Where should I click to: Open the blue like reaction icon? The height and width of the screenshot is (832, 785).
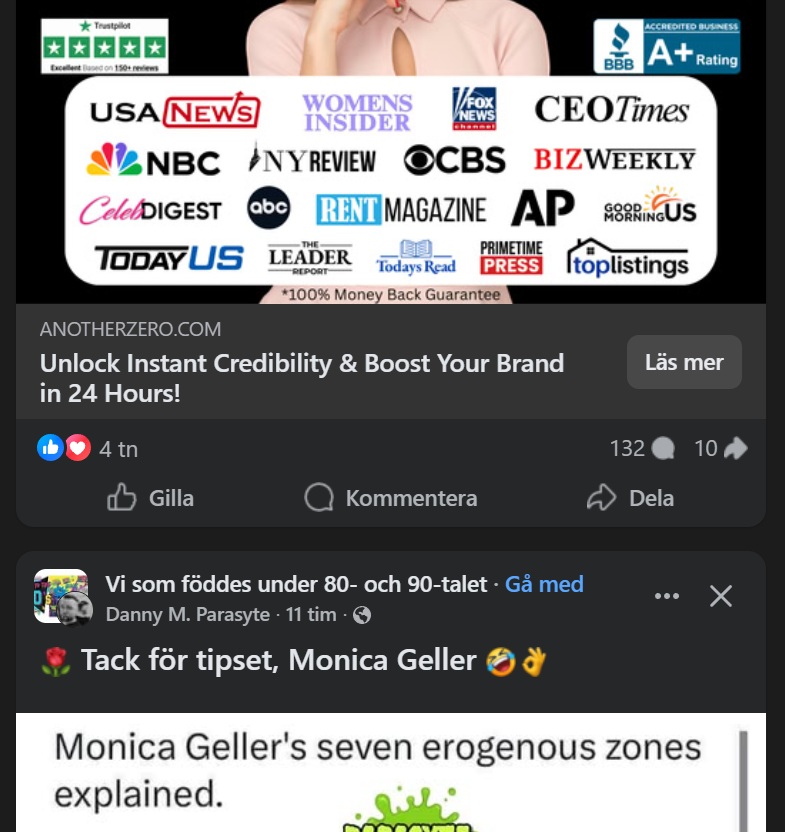point(50,448)
